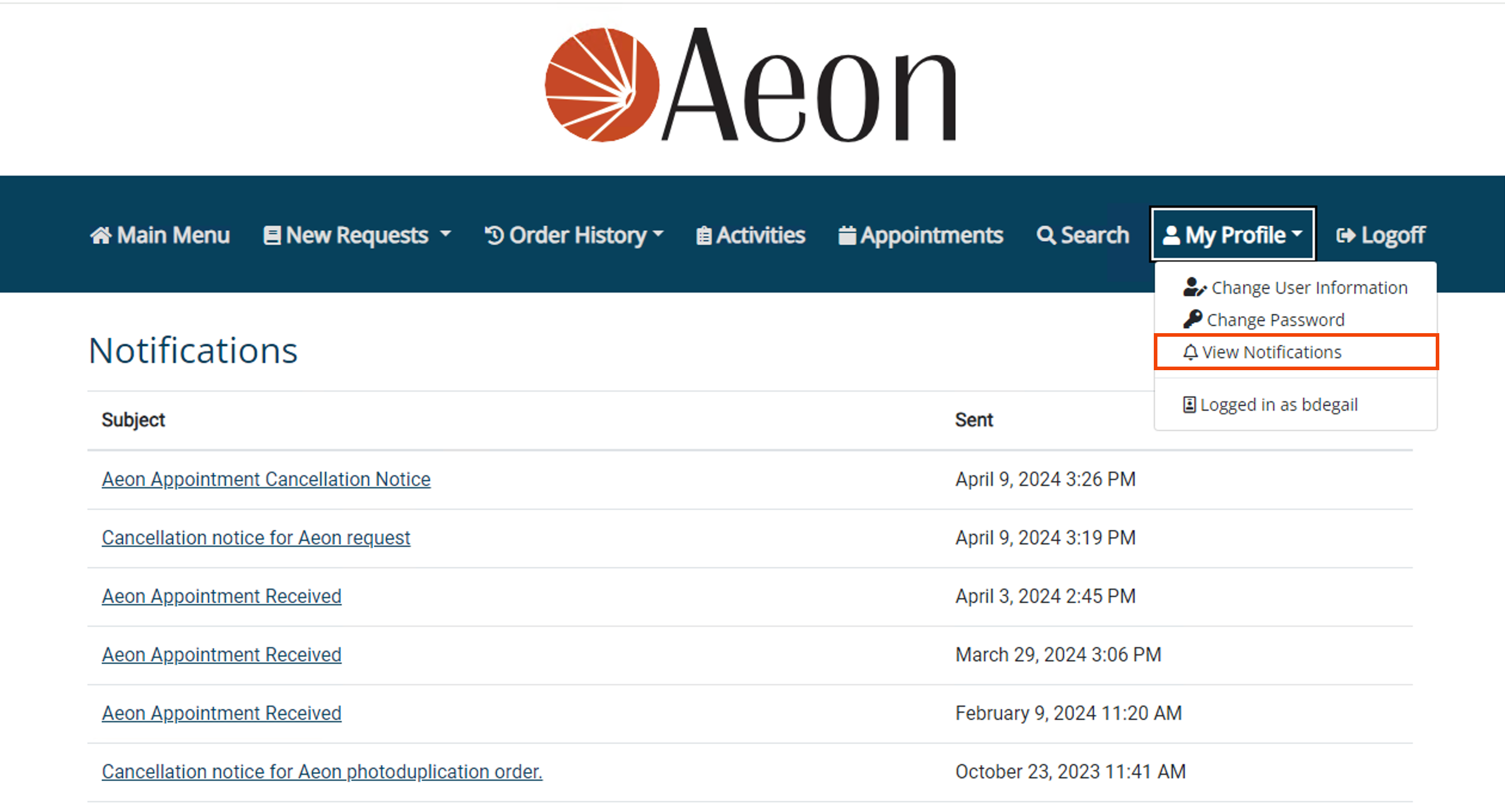Image resolution: width=1505 pixels, height=812 pixels.
Task: Click the home icon next to Main Menu
Action: 103,235
